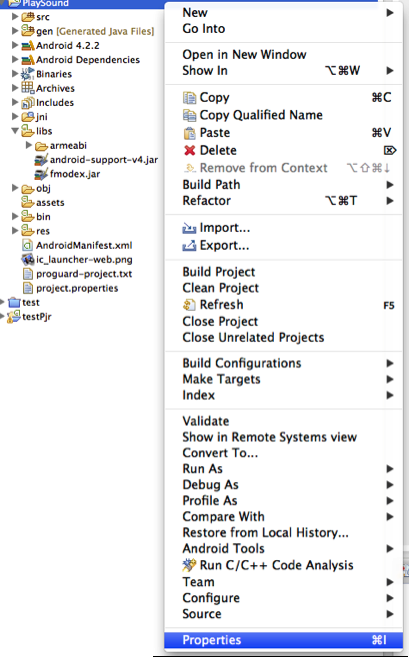Image resolution: width=409 pixels, height=657 pixels.
Task: Click the Copy icon in context menu
Action: [x=189, y=98]
